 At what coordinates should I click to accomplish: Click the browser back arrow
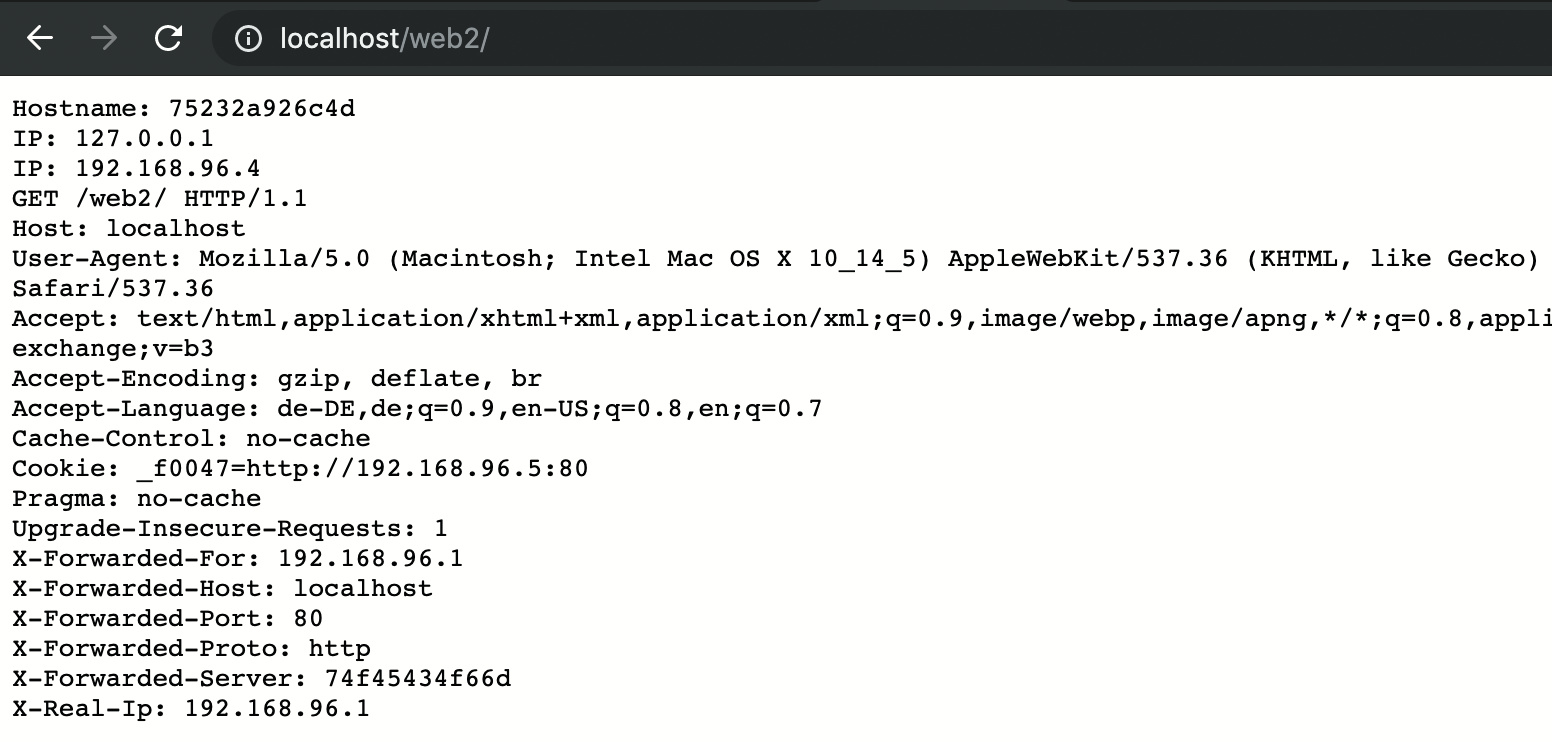click(x=39, y=39)
